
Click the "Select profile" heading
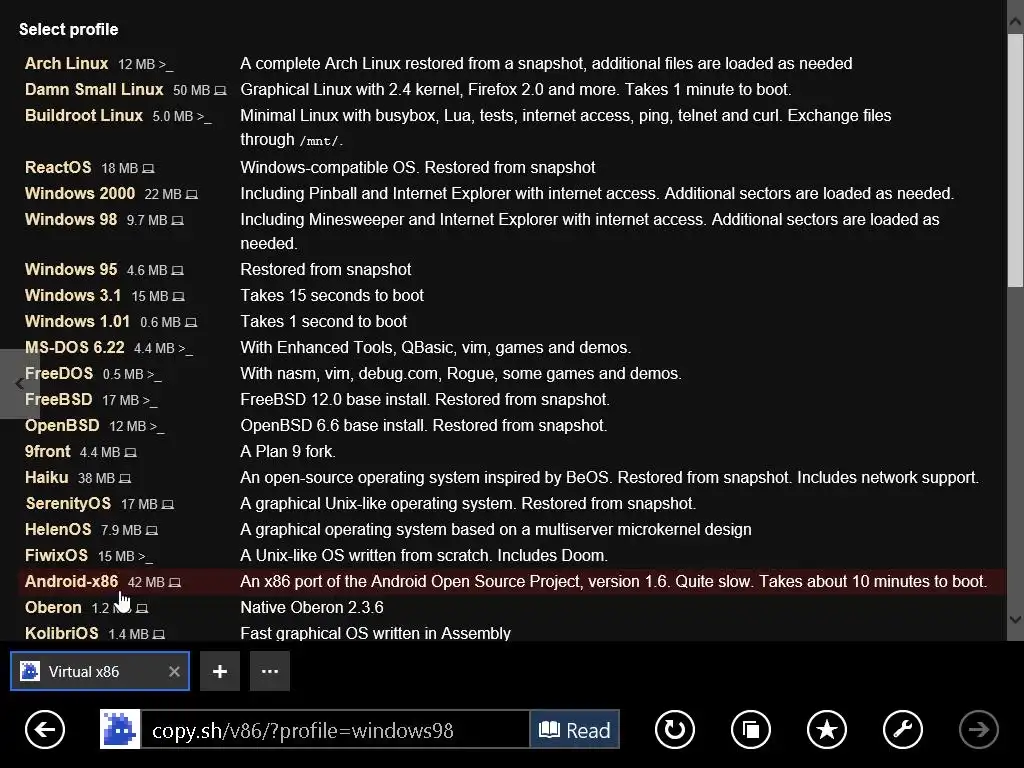[69, 29]
